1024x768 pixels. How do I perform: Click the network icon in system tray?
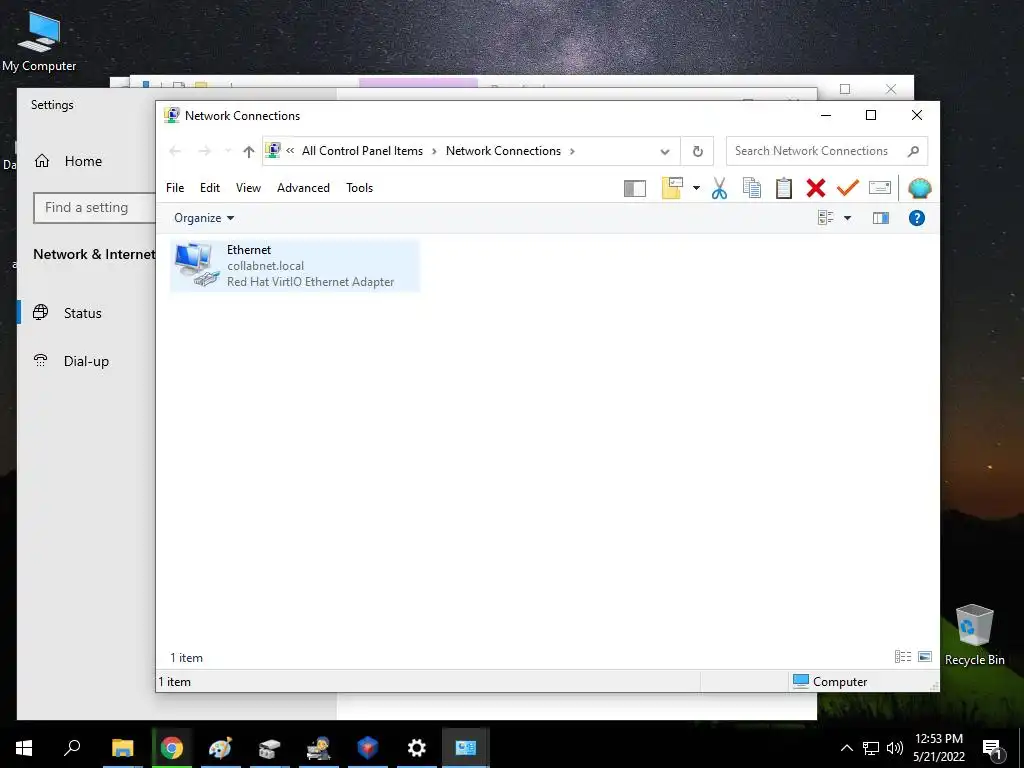click(x=871, y=748)
